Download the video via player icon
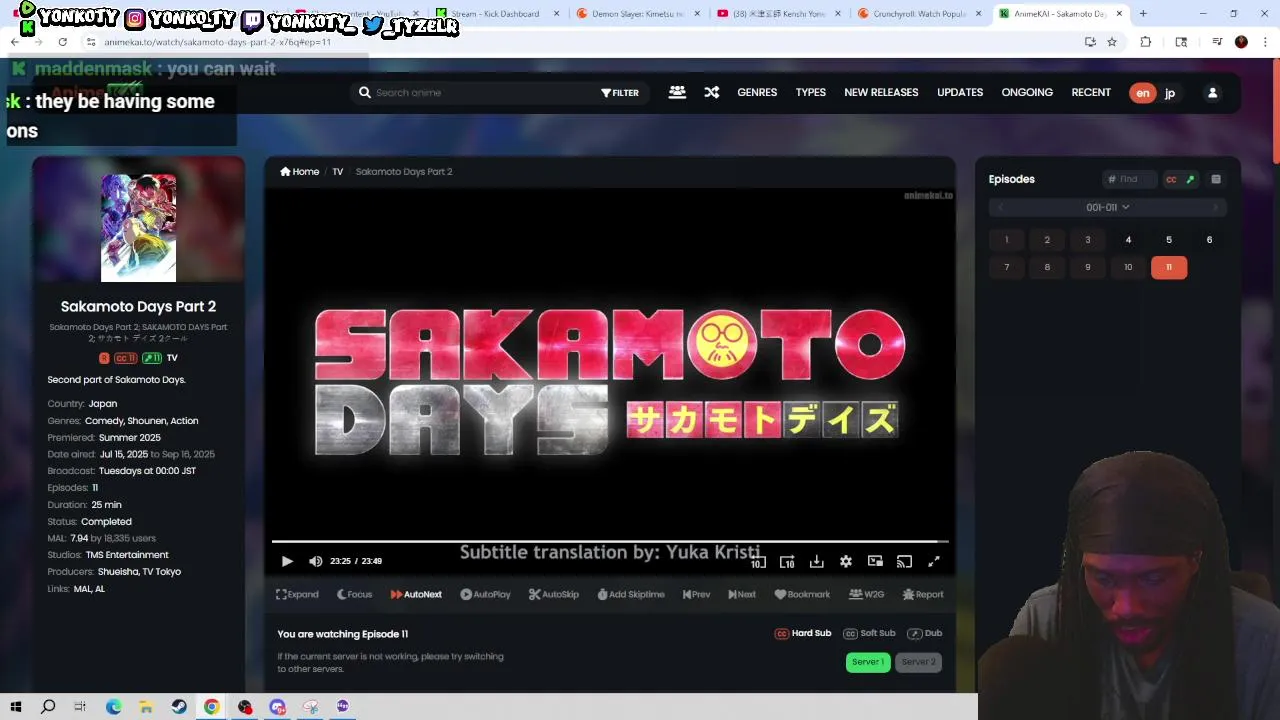The height and width of the screenshot is (720, 1280). click(x=816, y=562)
